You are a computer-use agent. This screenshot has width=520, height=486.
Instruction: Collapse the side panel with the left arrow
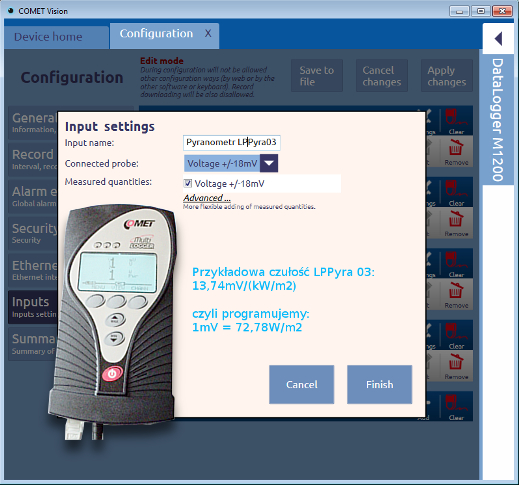tap(498, 39)
